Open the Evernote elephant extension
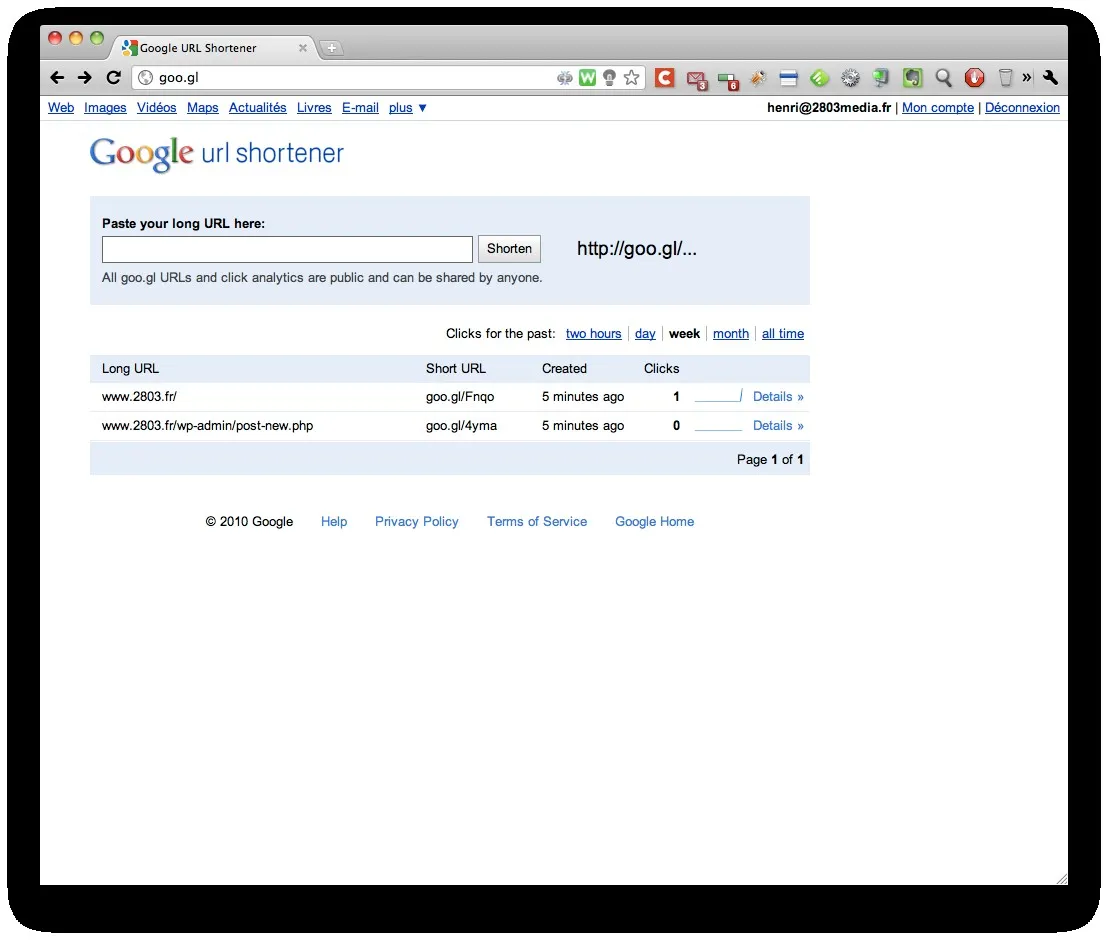Image resolution: width=1108 pixels, height=940 pixels. (912, 78)
